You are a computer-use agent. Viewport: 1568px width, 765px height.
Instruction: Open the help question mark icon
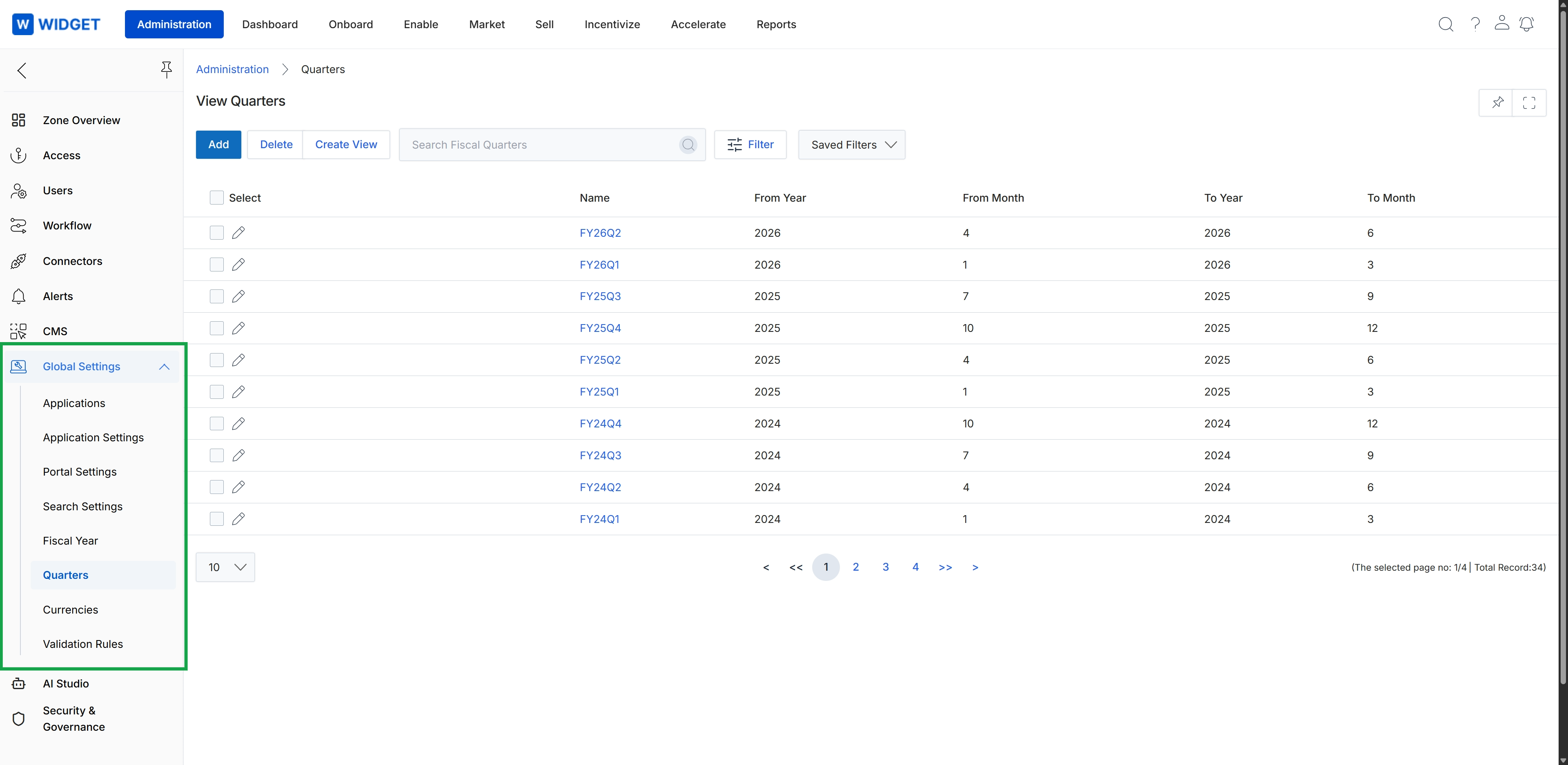(1475, 24)
